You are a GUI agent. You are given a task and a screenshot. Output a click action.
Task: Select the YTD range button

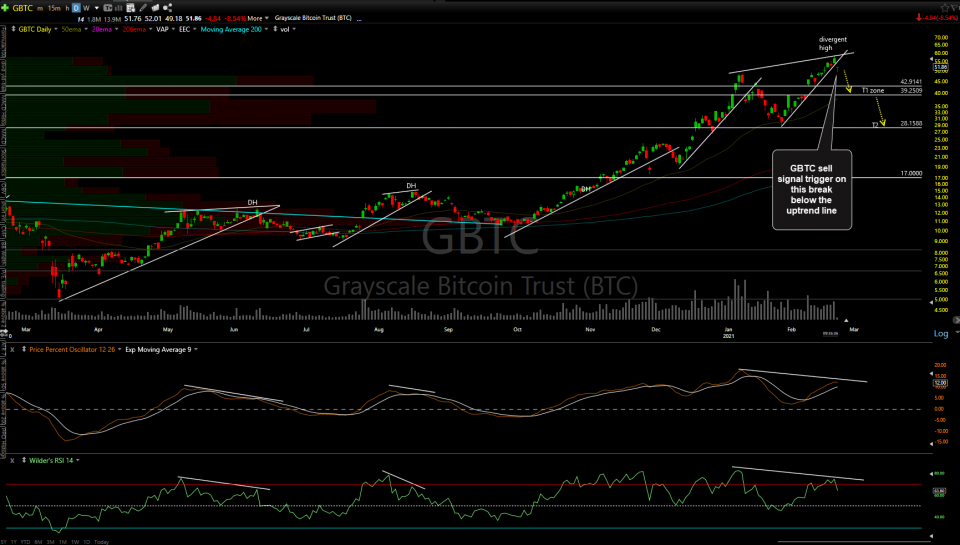coord(25,541)
